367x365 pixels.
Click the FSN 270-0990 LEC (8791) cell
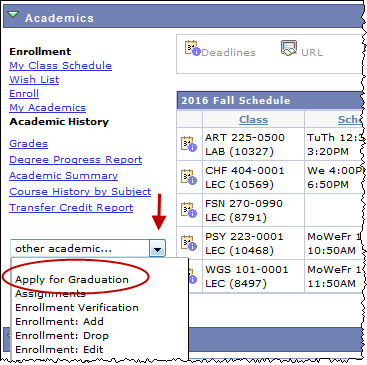tap(254, 210)
